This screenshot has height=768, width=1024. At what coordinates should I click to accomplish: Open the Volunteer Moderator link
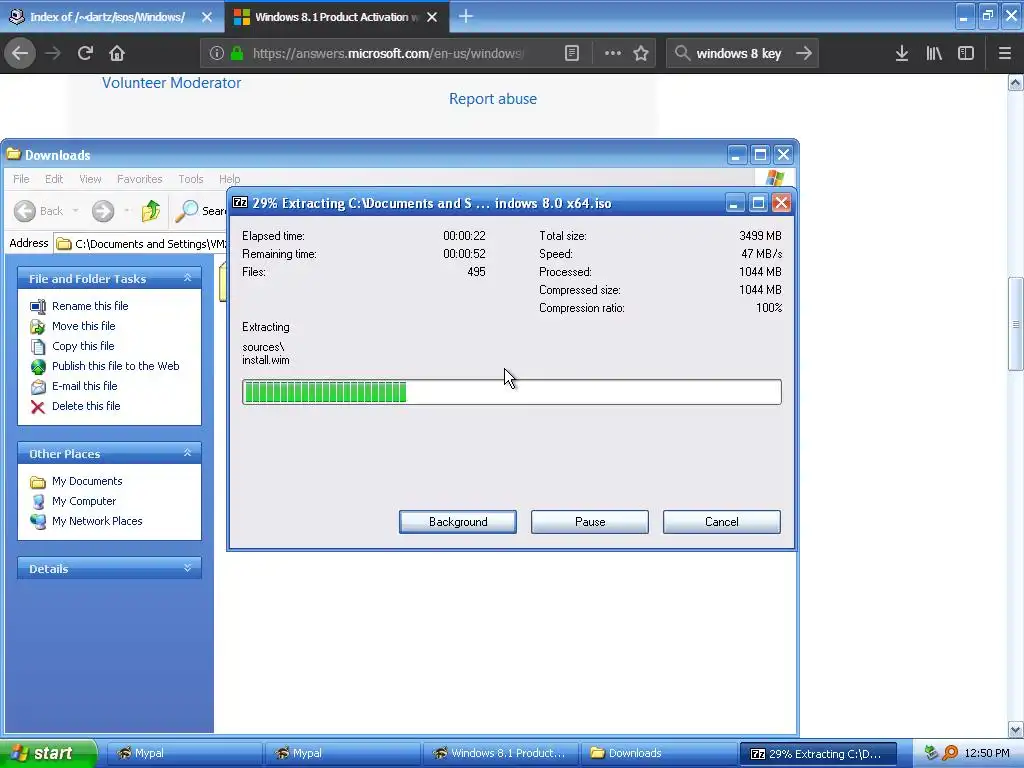(x=171, y=83)
